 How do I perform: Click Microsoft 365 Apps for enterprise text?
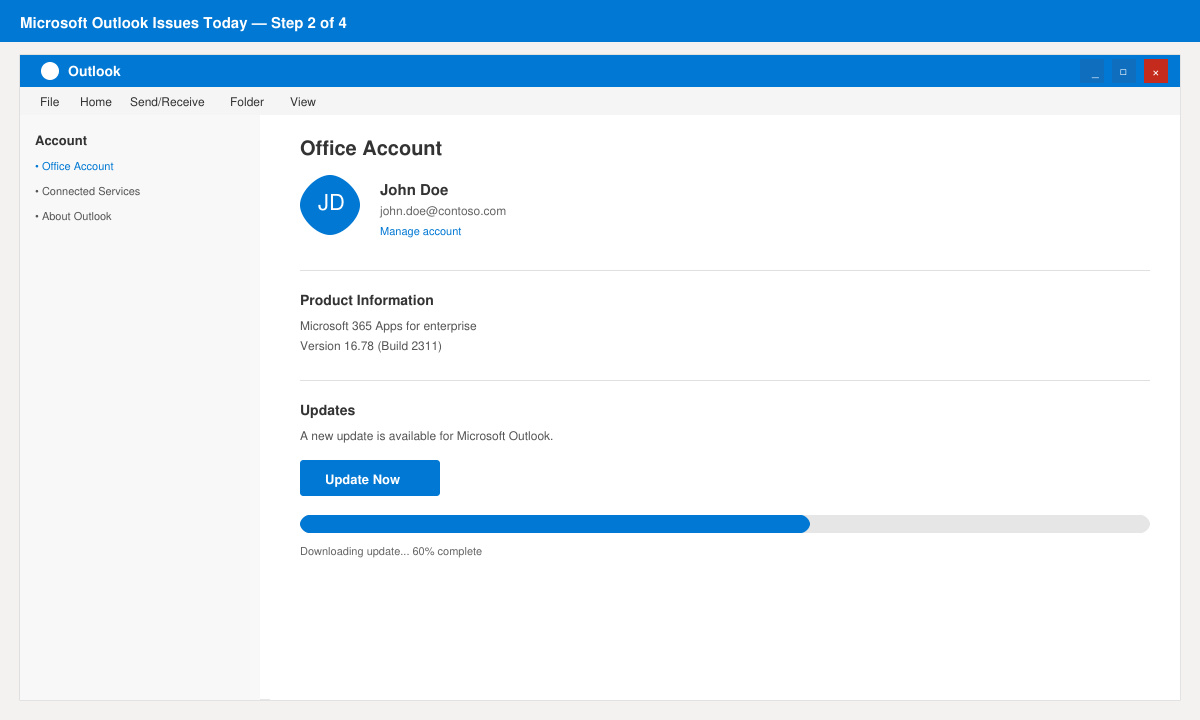(x=388, y=326)
